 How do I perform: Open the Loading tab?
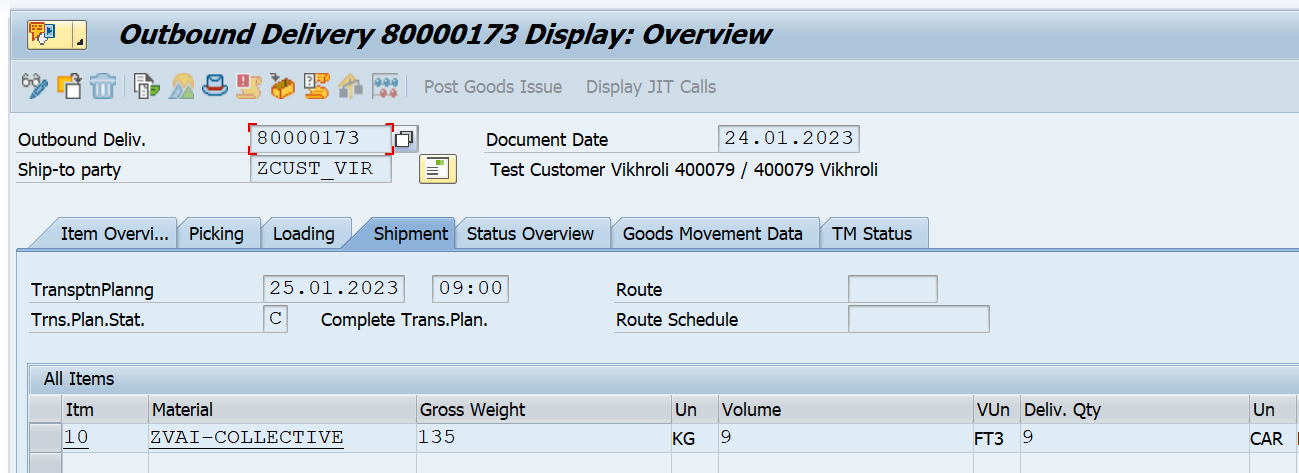coord(304,234)
